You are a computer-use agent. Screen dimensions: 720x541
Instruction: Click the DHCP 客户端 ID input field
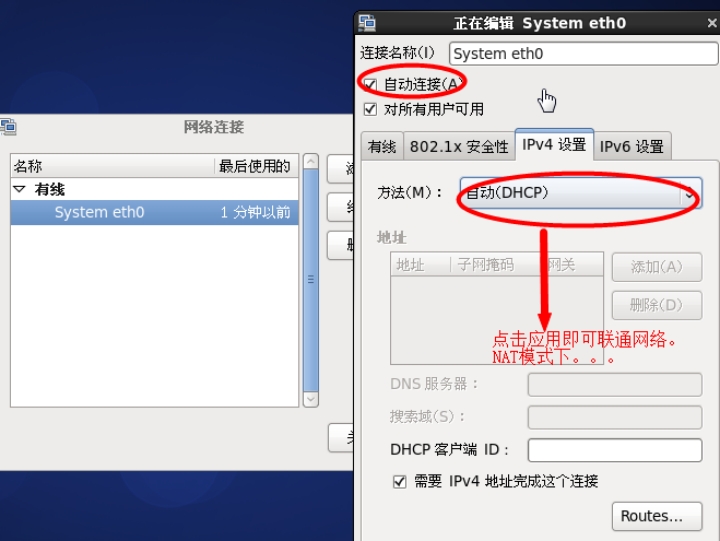coord(615,450)
